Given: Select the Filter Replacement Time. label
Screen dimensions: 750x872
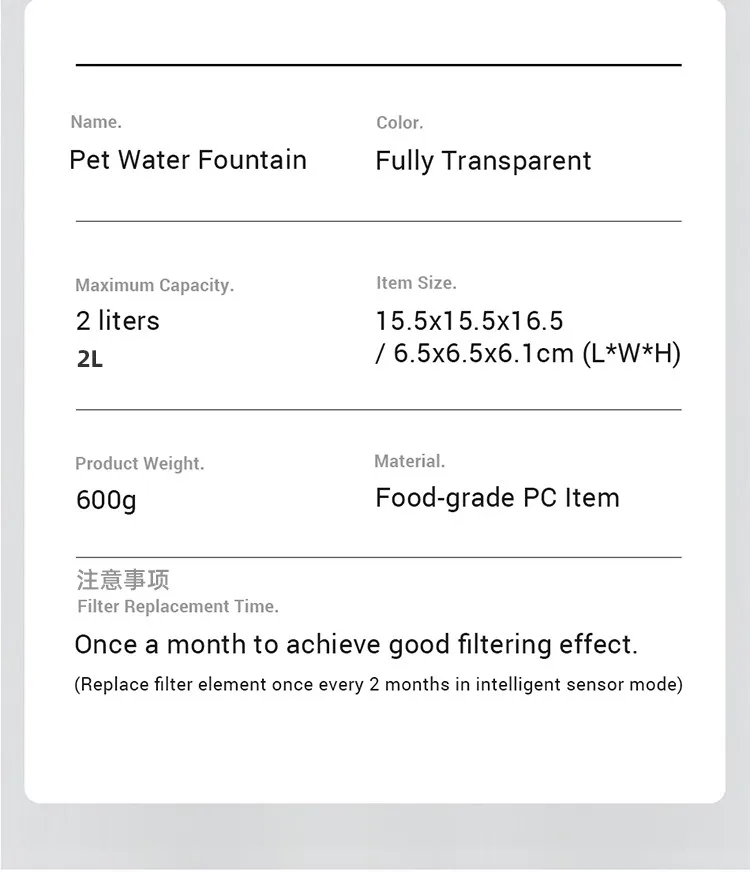Looking at the screenshot, I should click(178, 606).
